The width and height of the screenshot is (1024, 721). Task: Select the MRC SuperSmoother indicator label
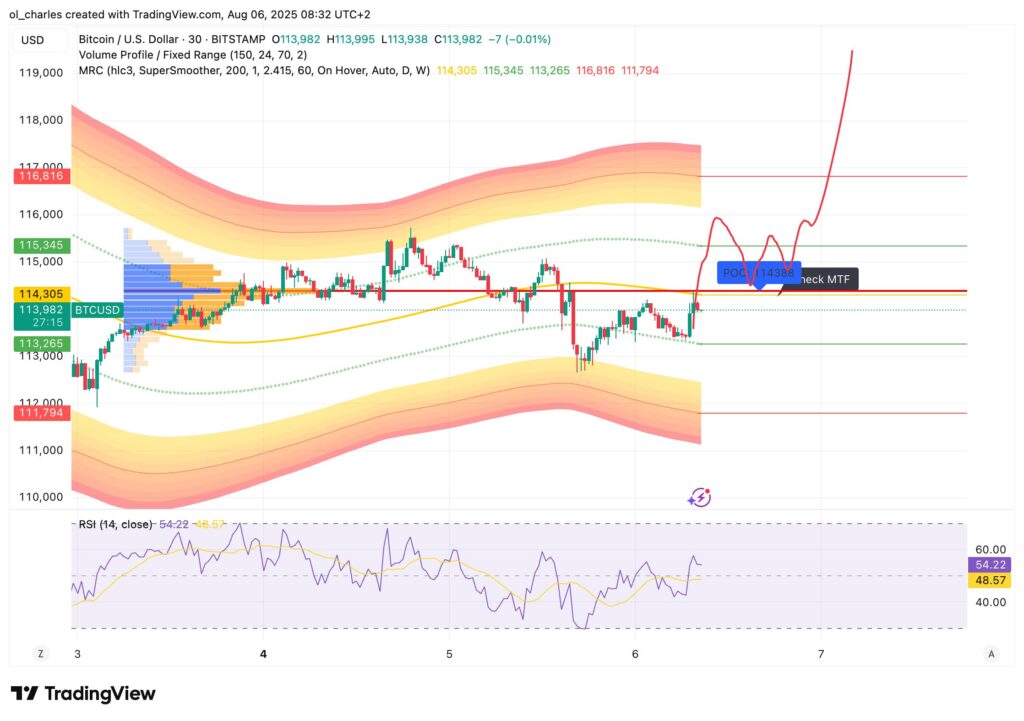click(250, 71)
